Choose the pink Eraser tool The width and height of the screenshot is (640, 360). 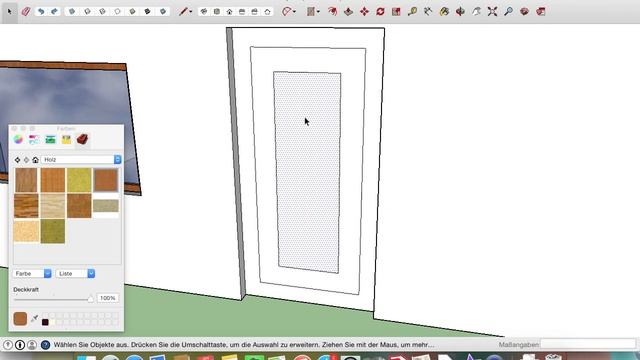[x=26, y=11]
